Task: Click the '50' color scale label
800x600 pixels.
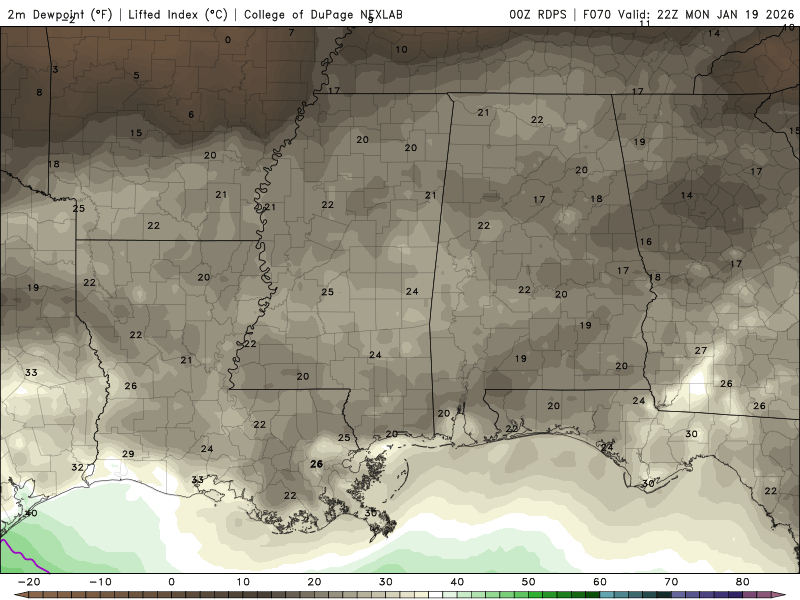Action: (x=529, y=582)
